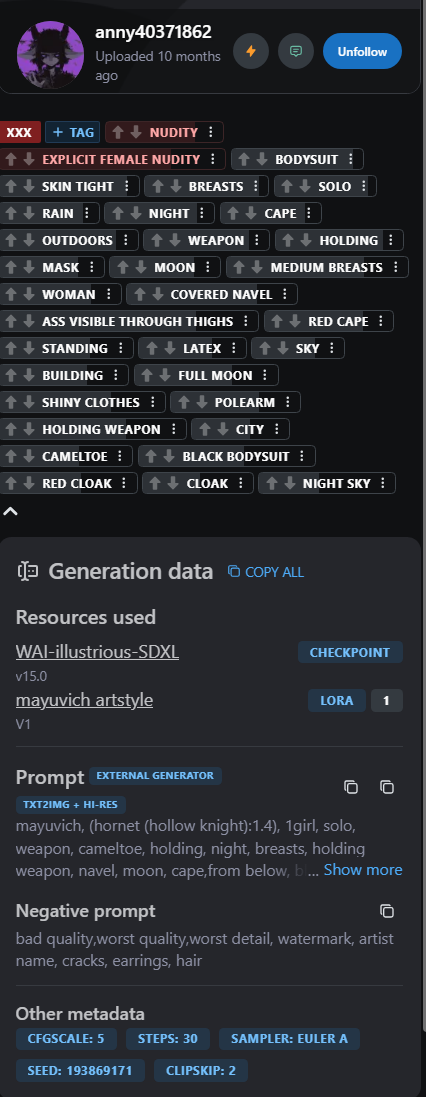Open three-dot menu on CITY tag

pyautogui.click(x=278, y=430)
